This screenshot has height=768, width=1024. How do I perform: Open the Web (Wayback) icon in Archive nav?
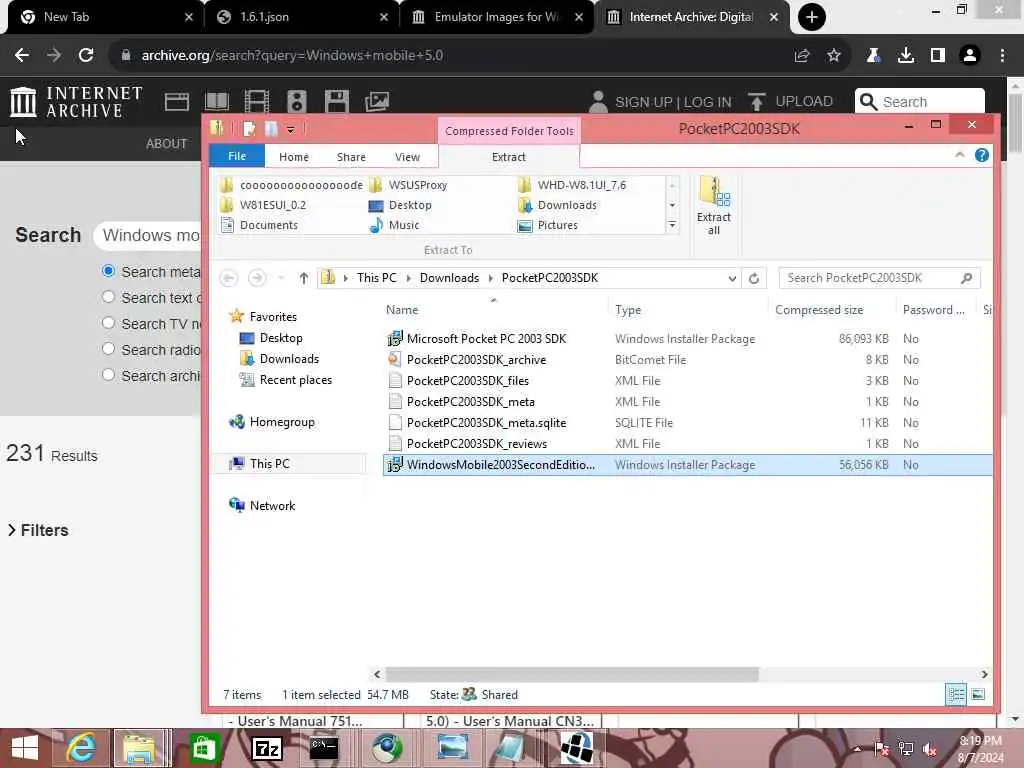[176, 102]
